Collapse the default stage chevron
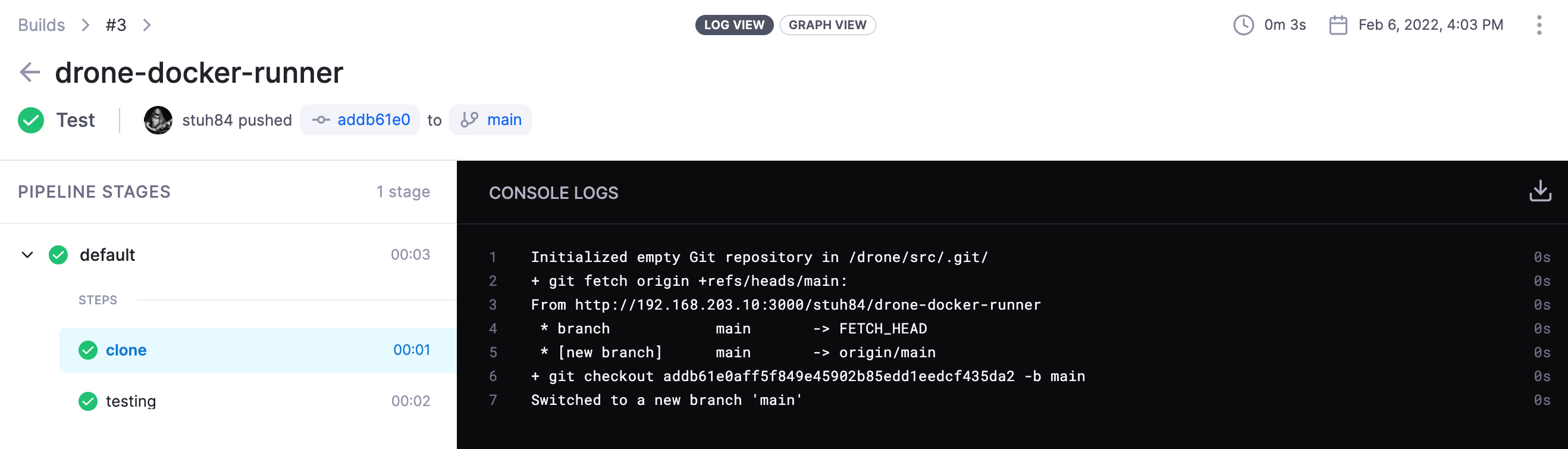The width and height of the screenshot is (1568, 449). click(x=27, y=255)
